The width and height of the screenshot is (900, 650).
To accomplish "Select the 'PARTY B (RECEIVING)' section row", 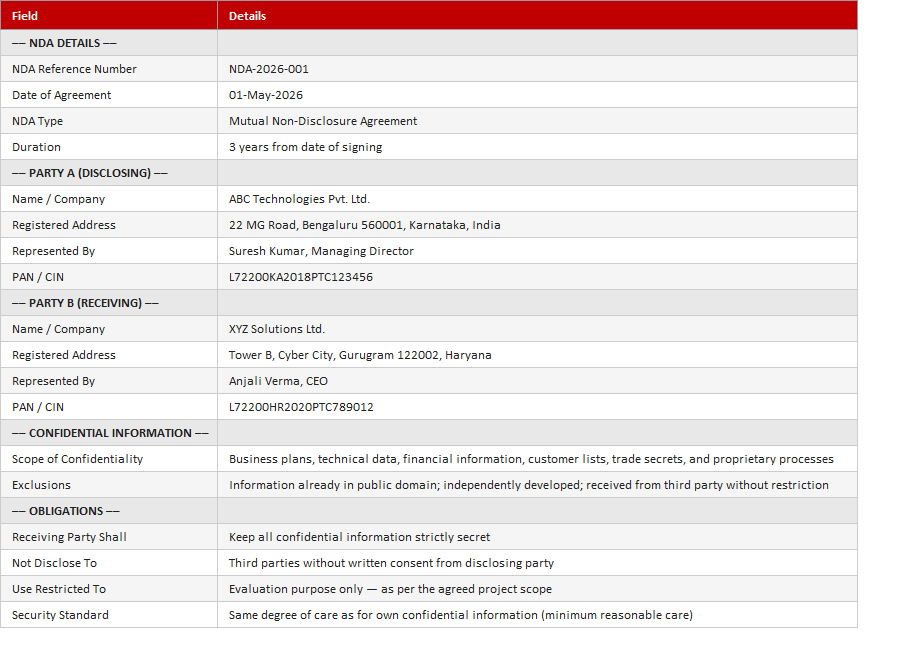I will [429, 303].
